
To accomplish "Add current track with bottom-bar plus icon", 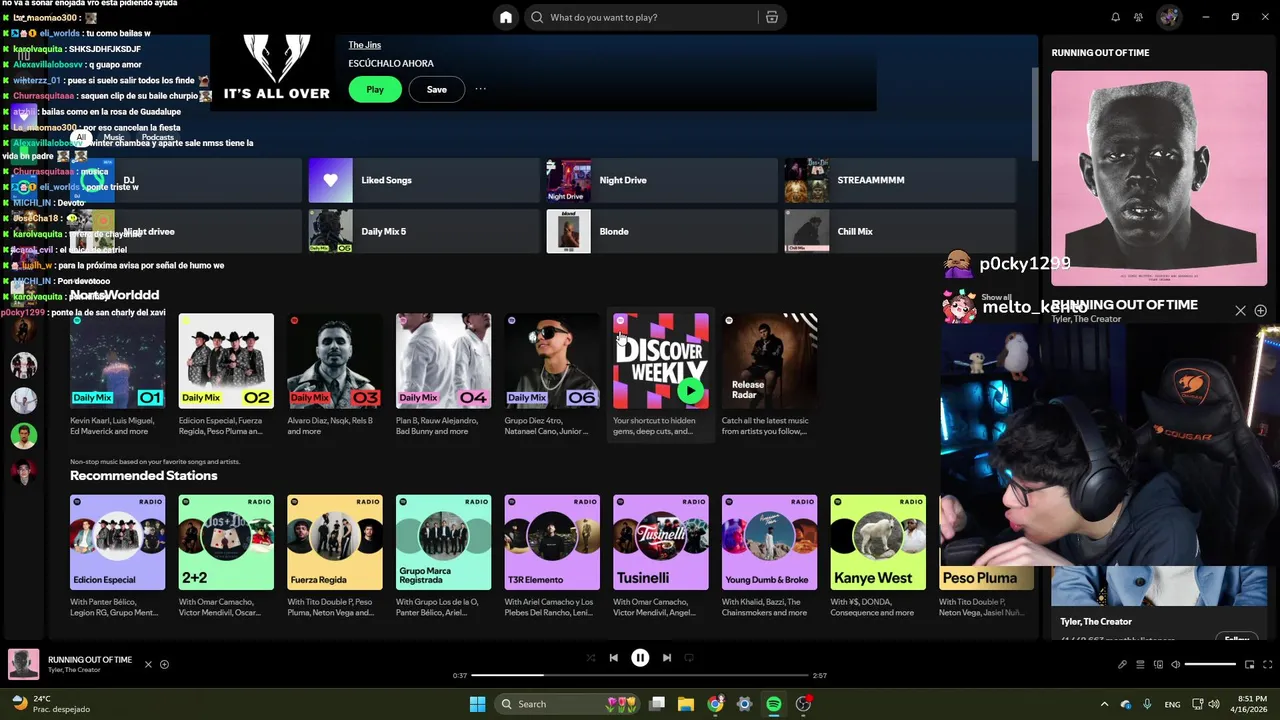I will tap(165, 664).
